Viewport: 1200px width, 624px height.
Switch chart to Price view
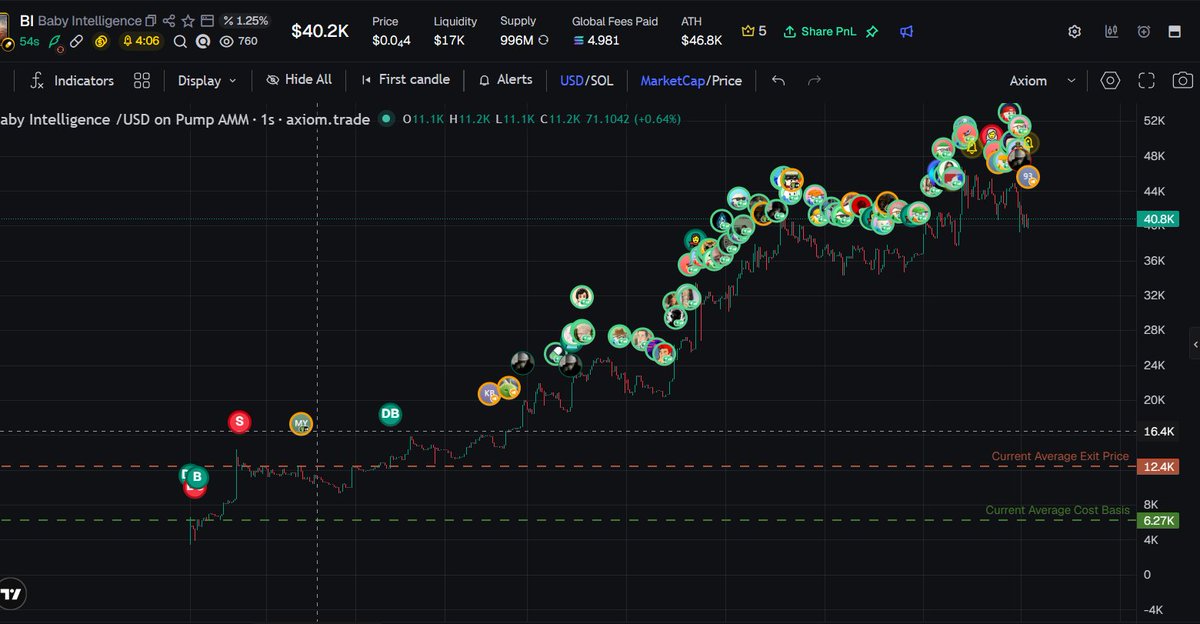pos(726,80)
